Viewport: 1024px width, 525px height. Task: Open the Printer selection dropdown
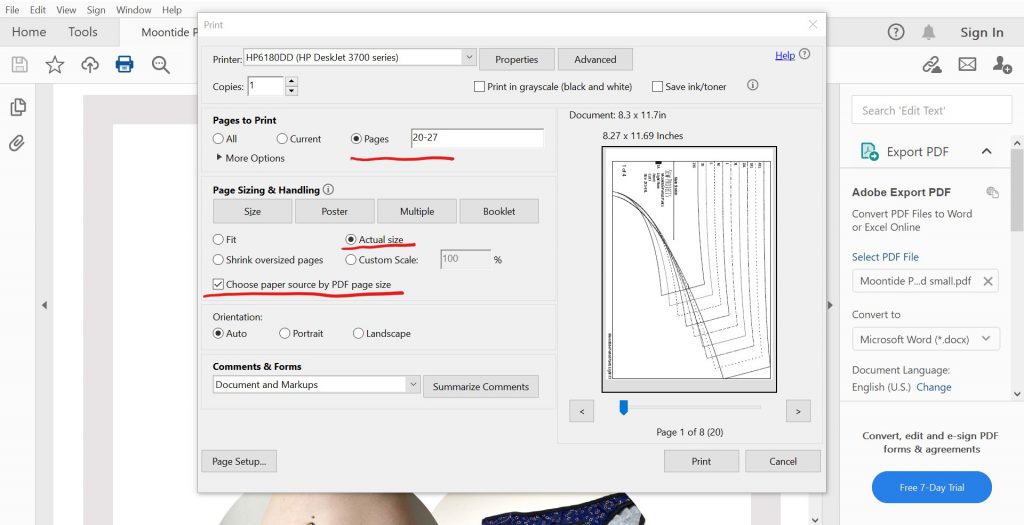[x=469, y=57]
